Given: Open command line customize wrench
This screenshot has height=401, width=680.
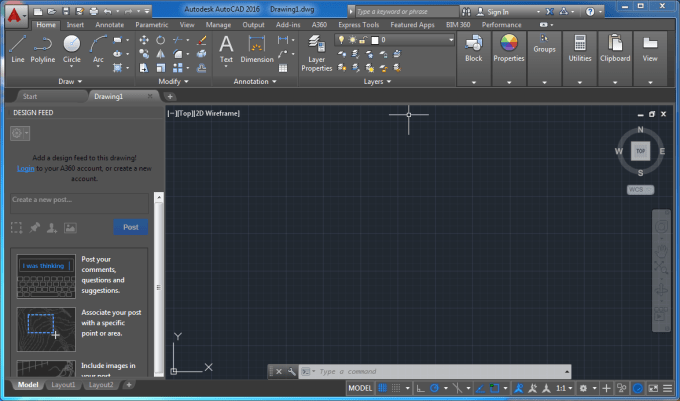Looking at the screenshot, I should coord(291,372).
